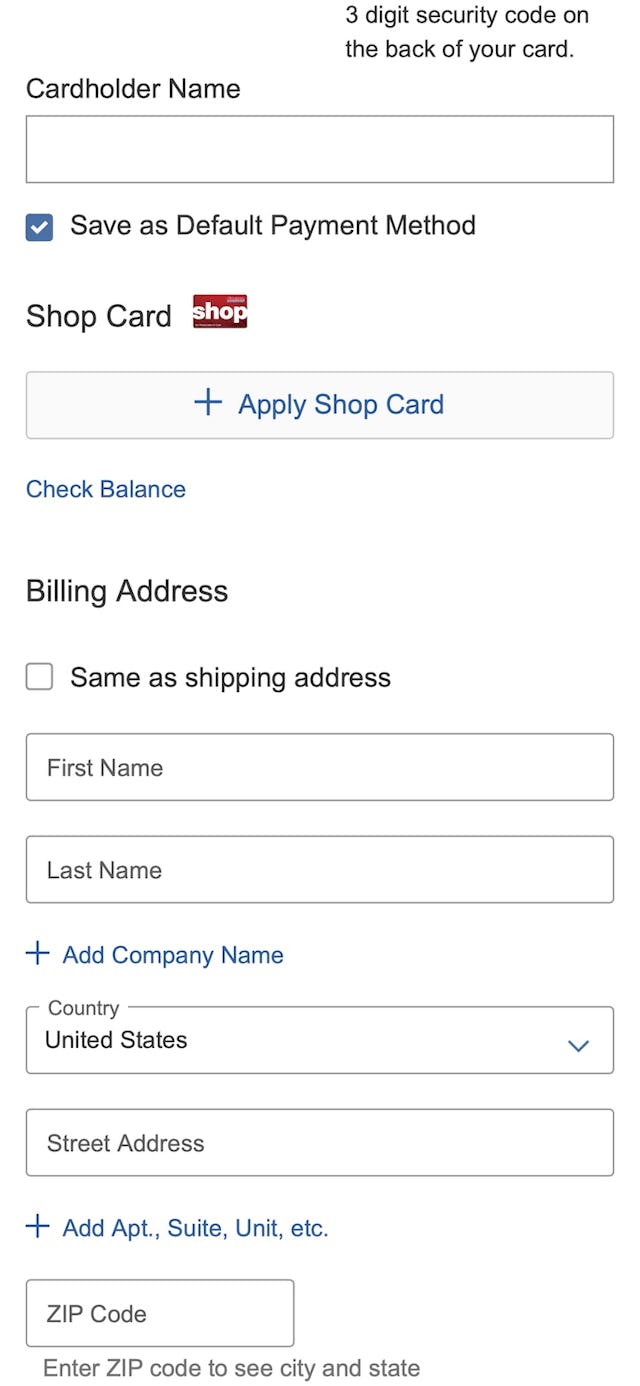The image size is (640, 1386).
Task: Toggle the default payment method checkbox off
Action: [38, 226]
